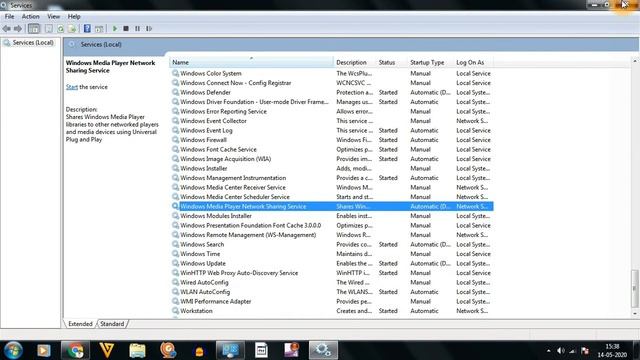
Task: Click the vertical scrollbar thumb of the services list
Action: coord(635,288)
